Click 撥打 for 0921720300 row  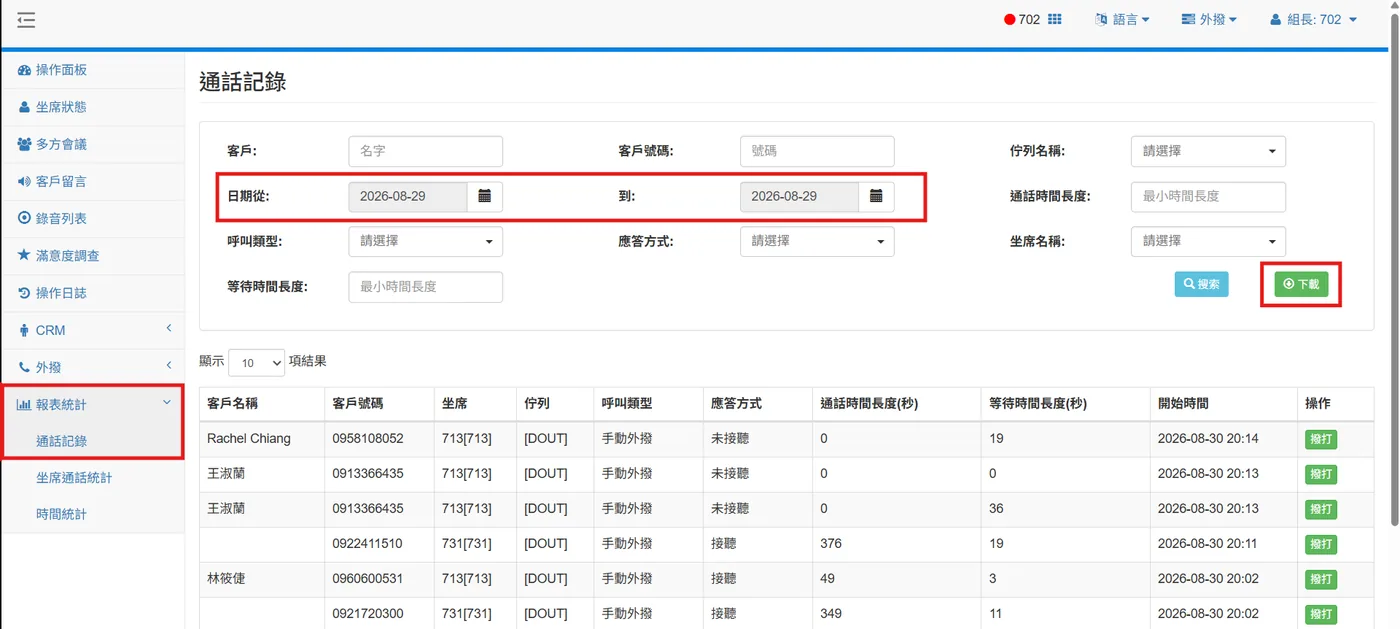click(x=1320, y=614)
